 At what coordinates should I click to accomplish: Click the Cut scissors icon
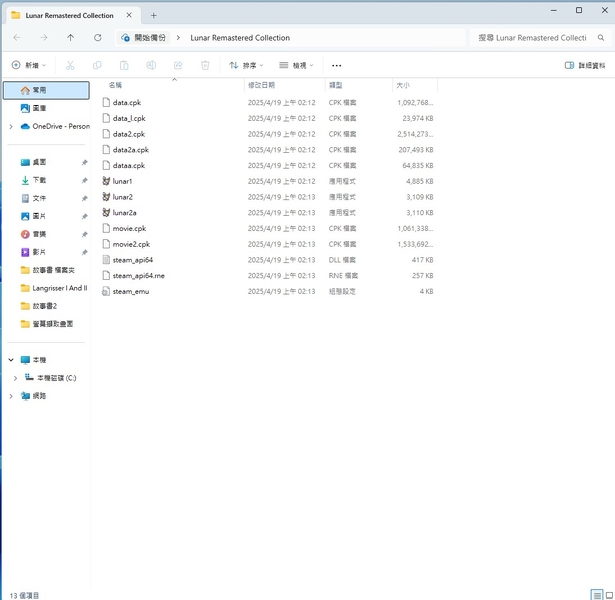70,65
